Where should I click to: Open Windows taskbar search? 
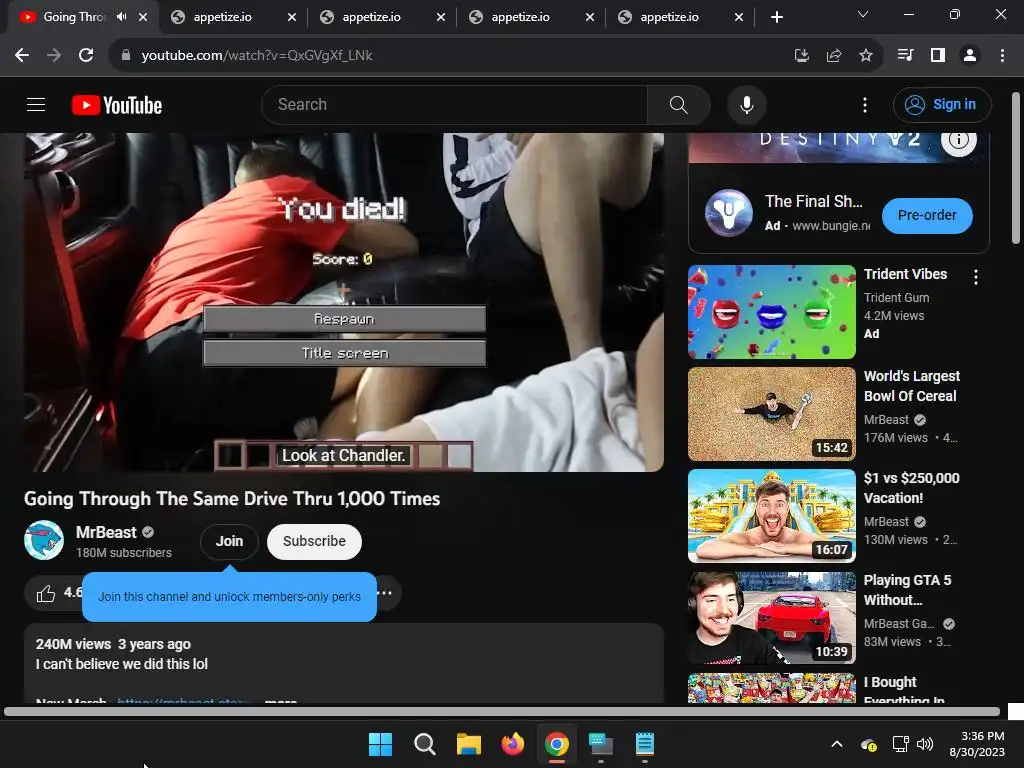click(x=424, y=744)
